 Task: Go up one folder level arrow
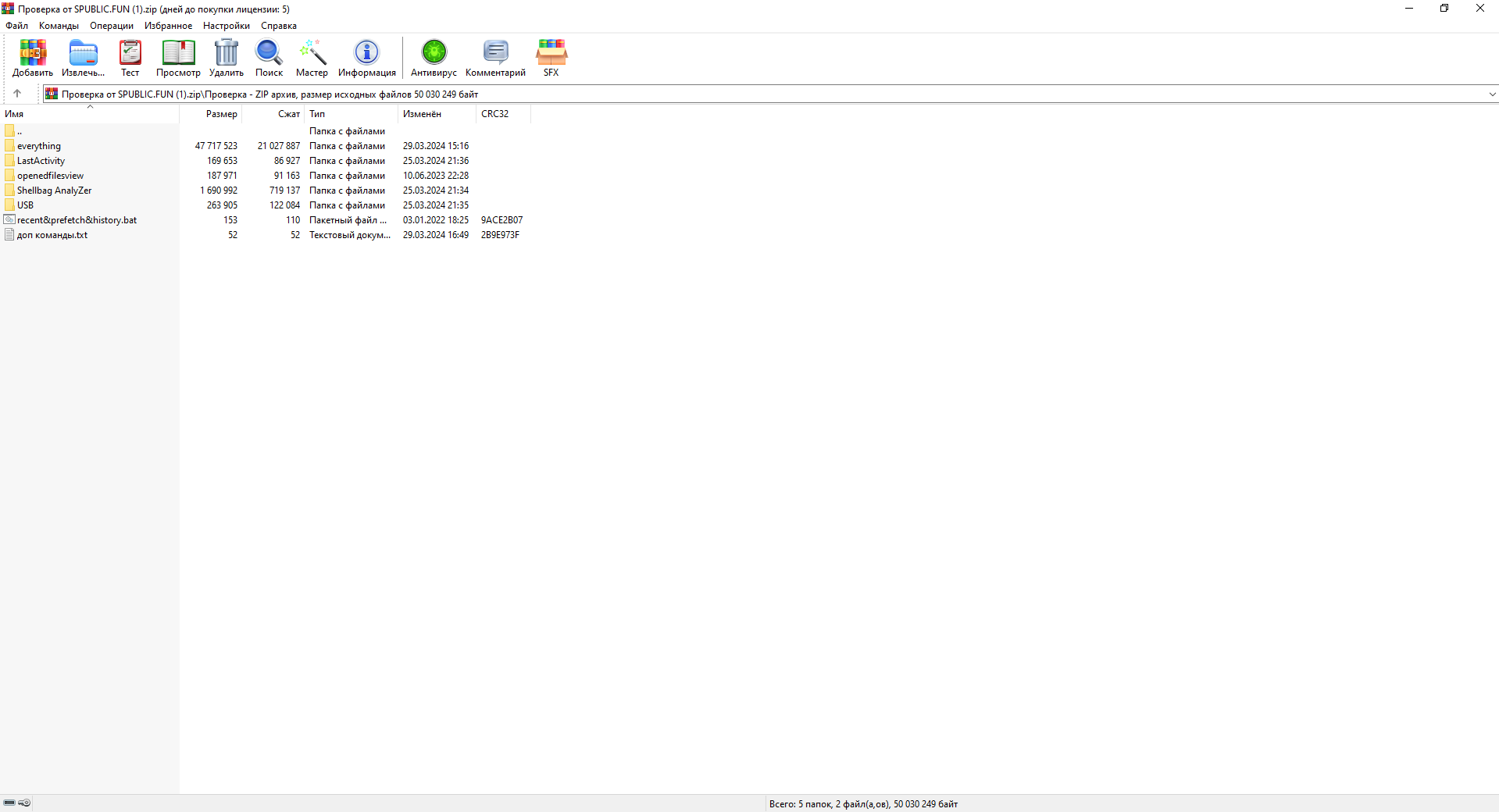(17, 94)
